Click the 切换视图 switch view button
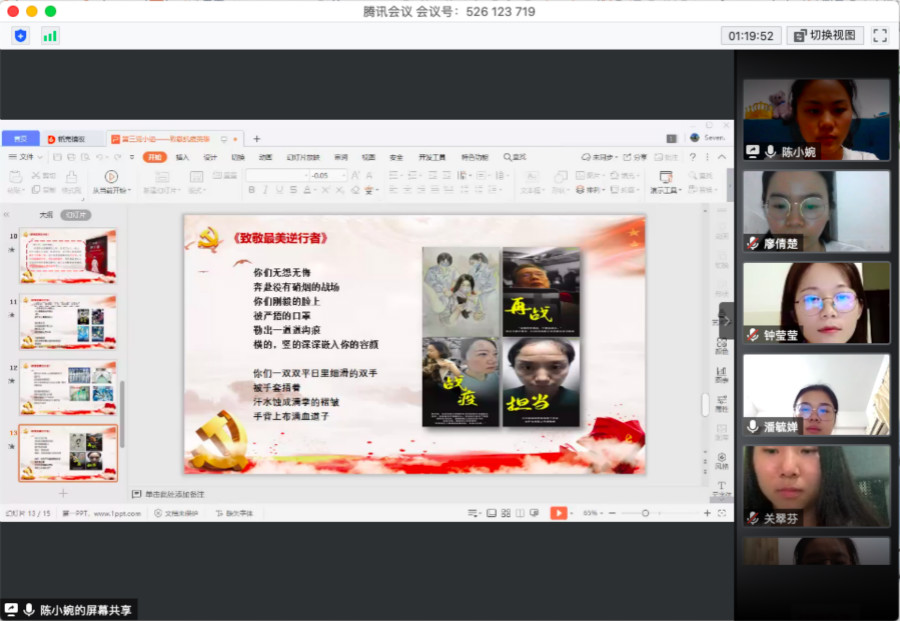This screenshot has height=621, width=900. point(825,36)
